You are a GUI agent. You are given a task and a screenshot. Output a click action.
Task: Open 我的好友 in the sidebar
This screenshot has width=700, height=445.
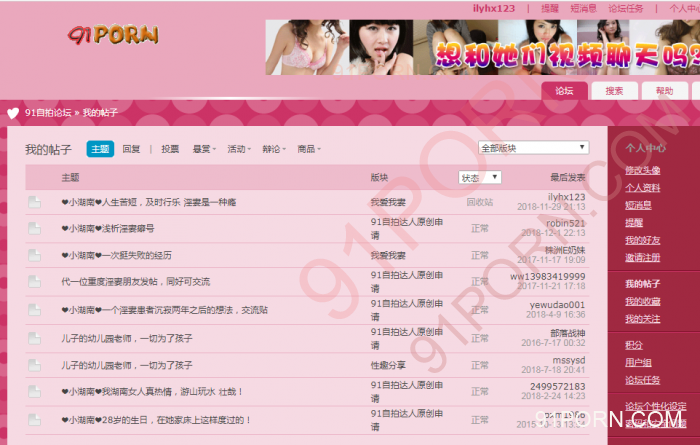pos(642,240)
